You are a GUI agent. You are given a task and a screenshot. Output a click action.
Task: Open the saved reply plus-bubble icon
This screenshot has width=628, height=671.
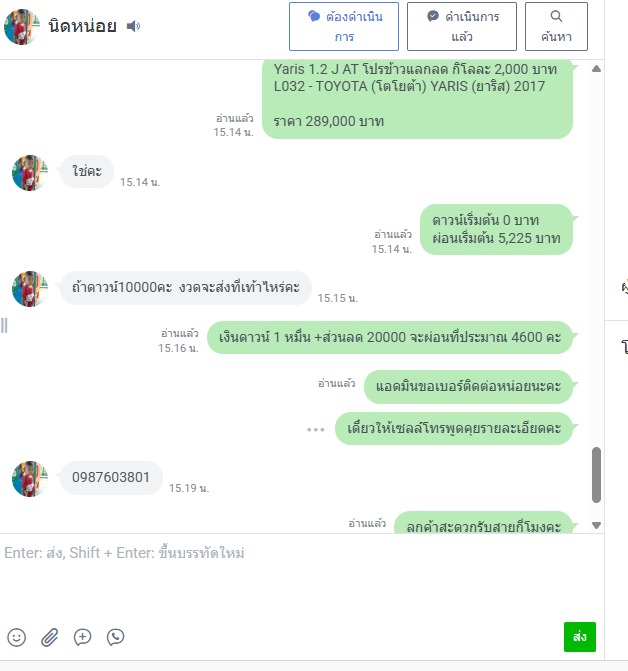click(x=83, y=637)
